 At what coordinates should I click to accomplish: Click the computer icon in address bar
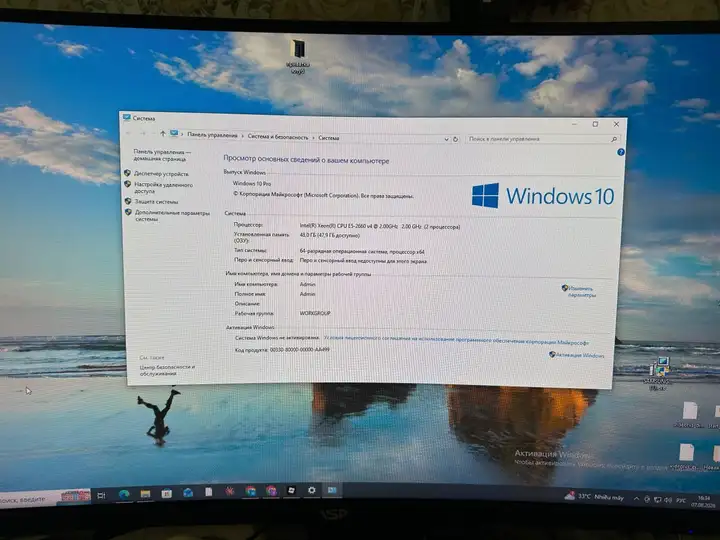coord(174,134)
